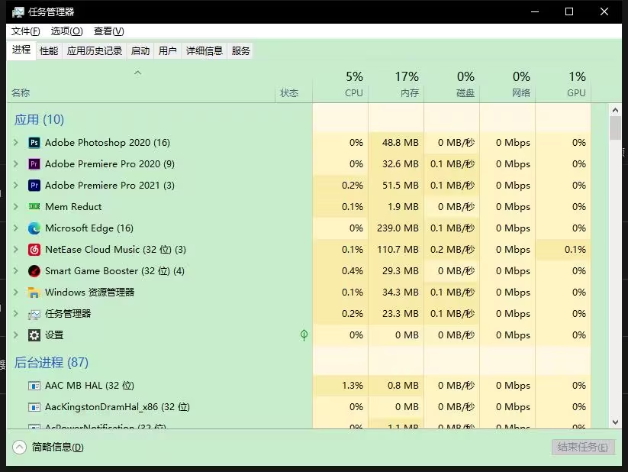This screenshot has height=473, width=628.
Task: Click the 110.7 MB memory cell
Action: pyautogui.click(x=398, y=250)
